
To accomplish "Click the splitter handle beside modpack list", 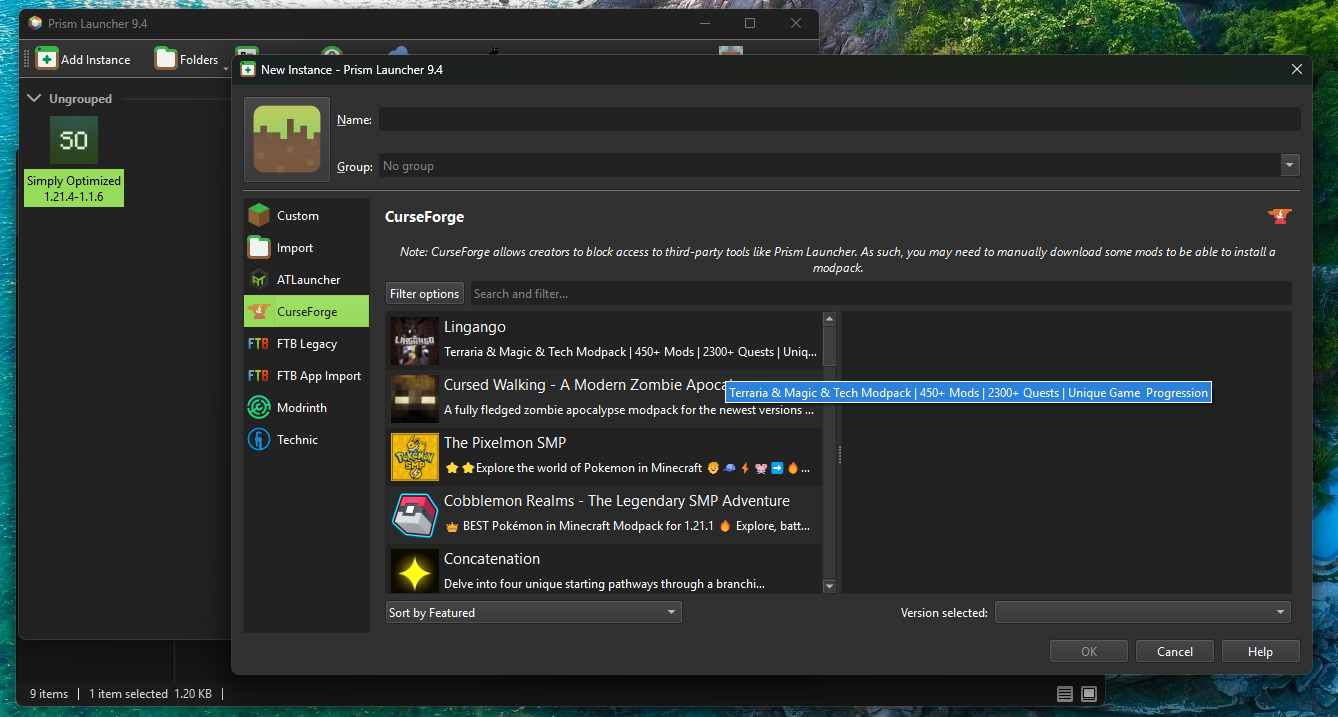I will [839, 454].
